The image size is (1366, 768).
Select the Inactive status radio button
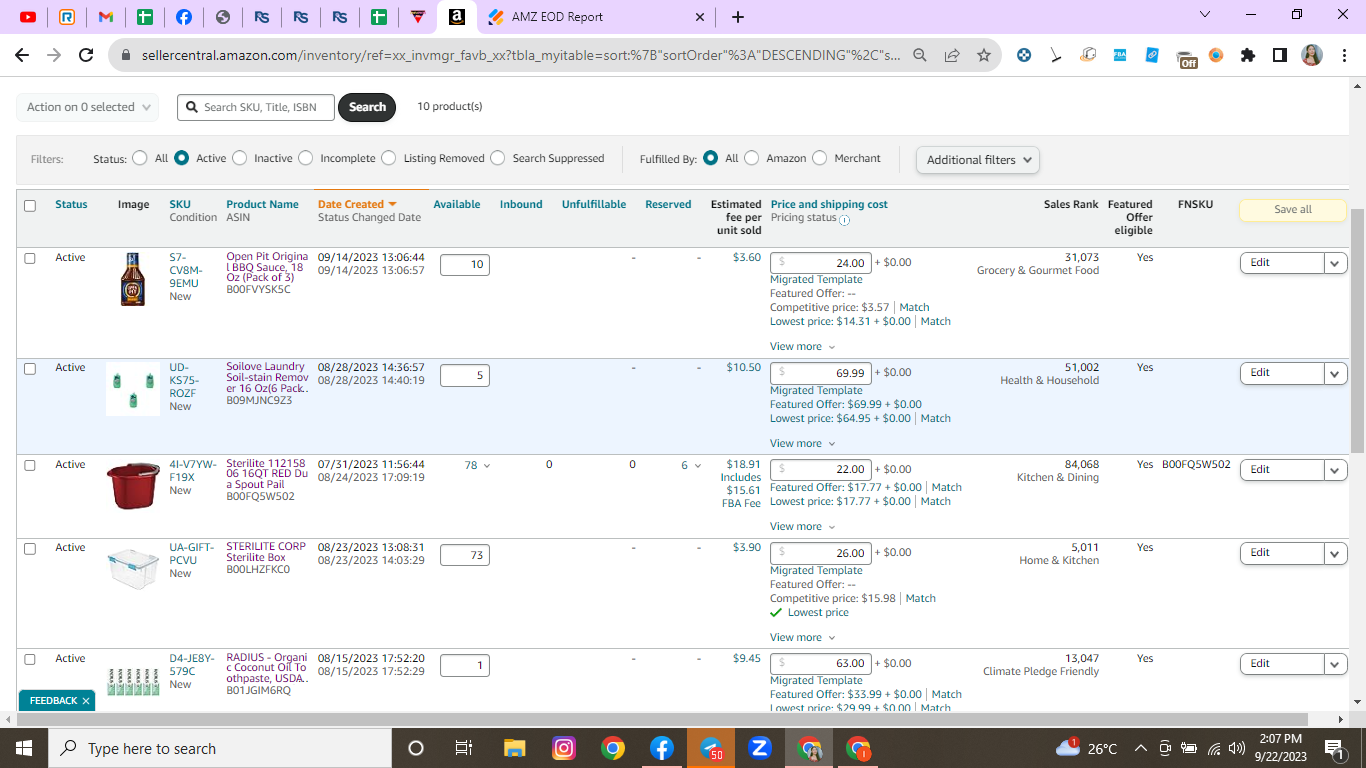(x=239, y=158)
